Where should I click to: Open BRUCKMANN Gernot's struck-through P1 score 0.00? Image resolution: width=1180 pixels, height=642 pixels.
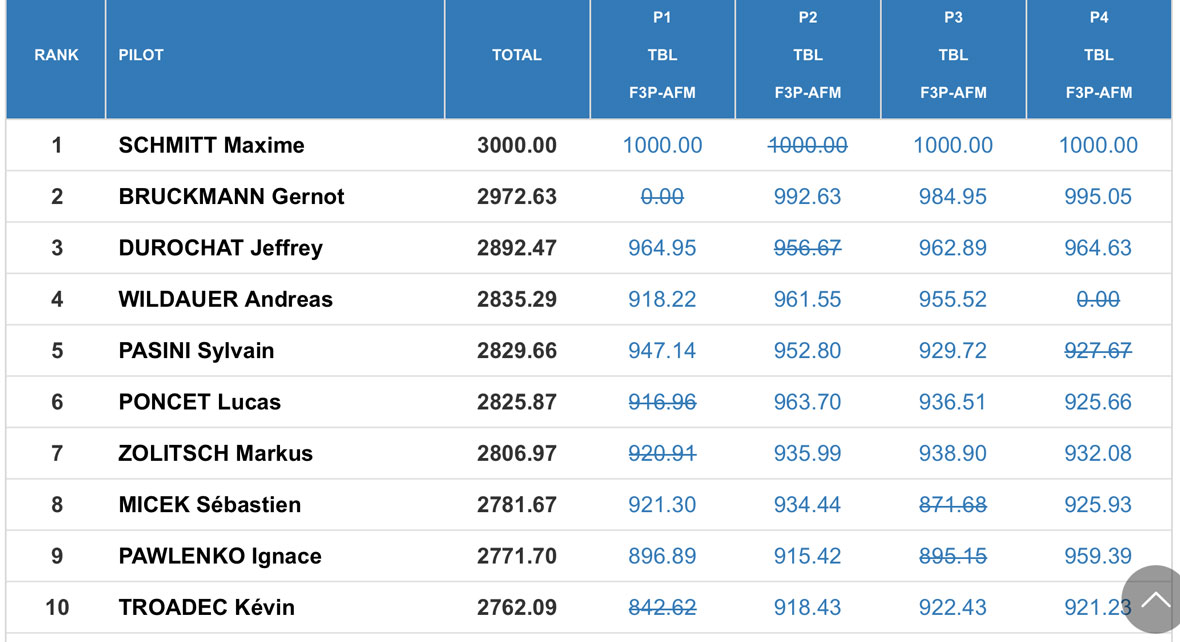coord(662,196)
